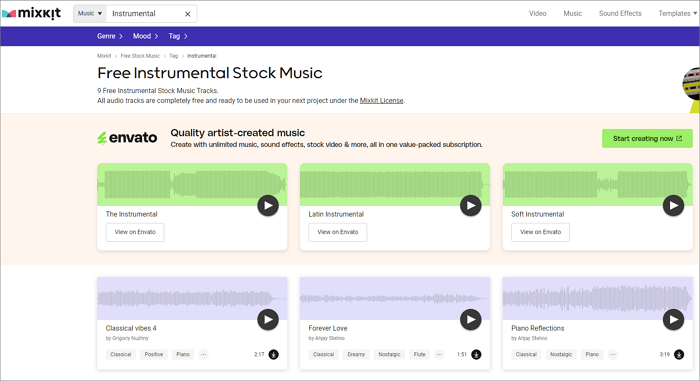700x381 pixels.
Task: Play Forever Love track
Action: pos(471,319)
